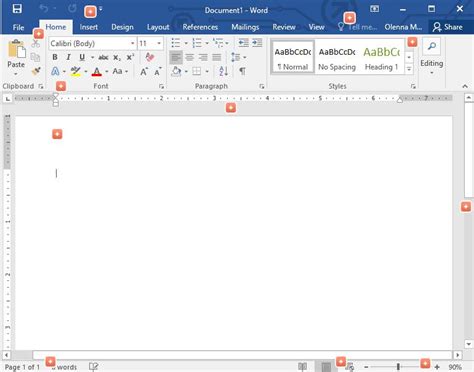Increase paragraph indent

coord(257,43)
